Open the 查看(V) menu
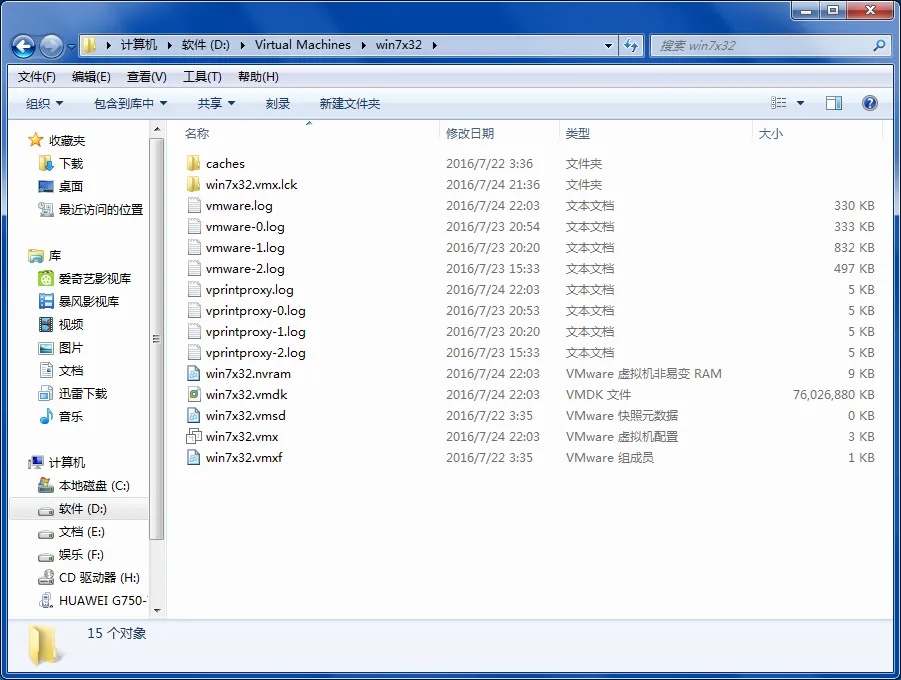The width and height of the screenshot is (901, 680). [147, 76]
